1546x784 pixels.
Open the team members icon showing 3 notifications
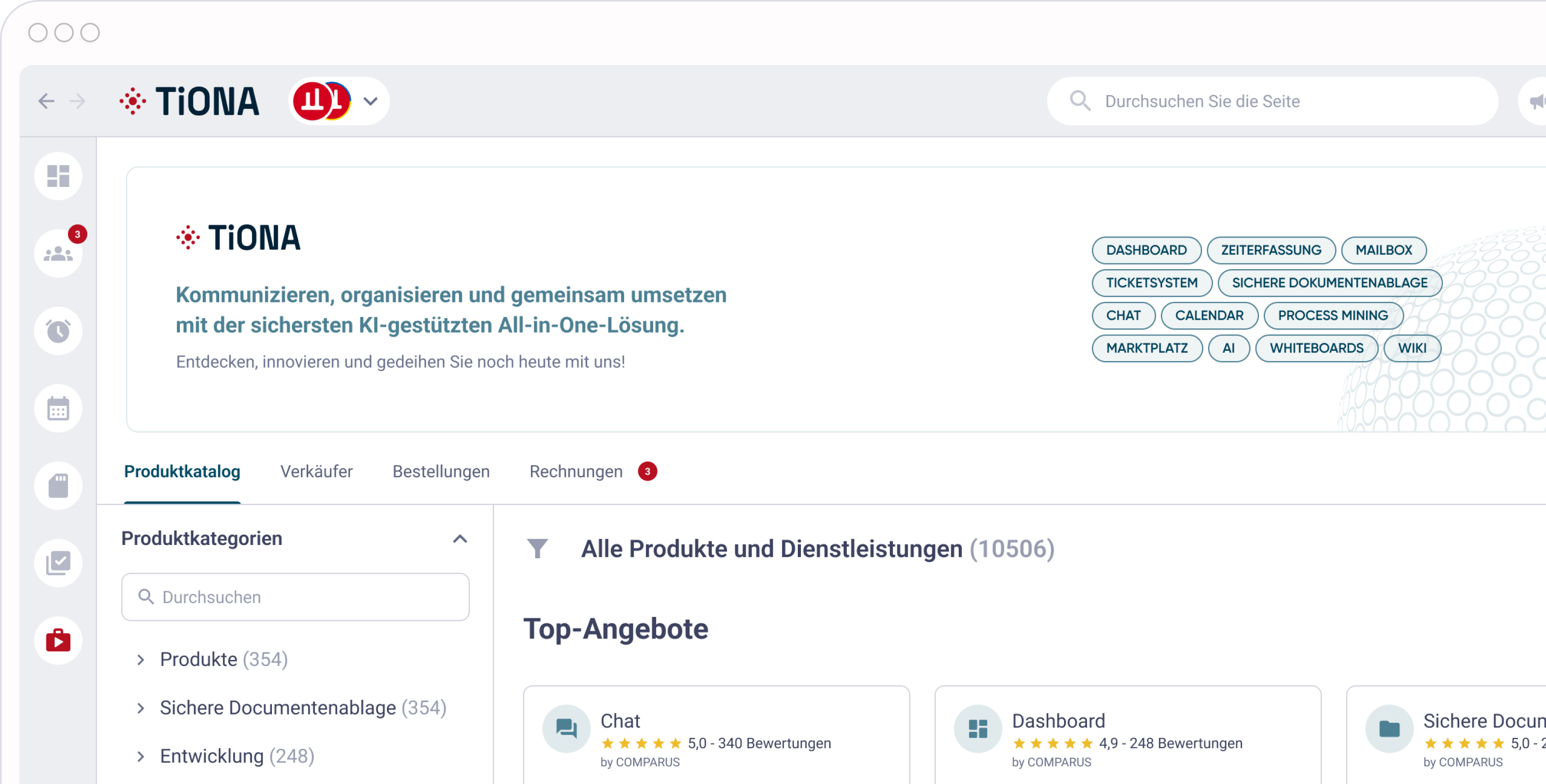coord(58,253)
